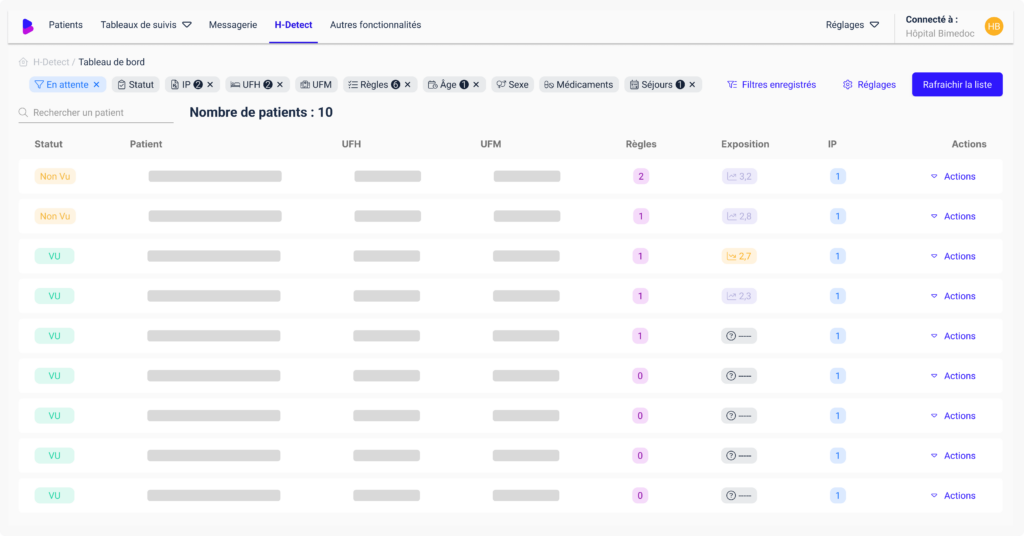Screen dimensions: 1024x536
Task: Click Hôpital Bimedoc connected account text
Action: point(940,33)
